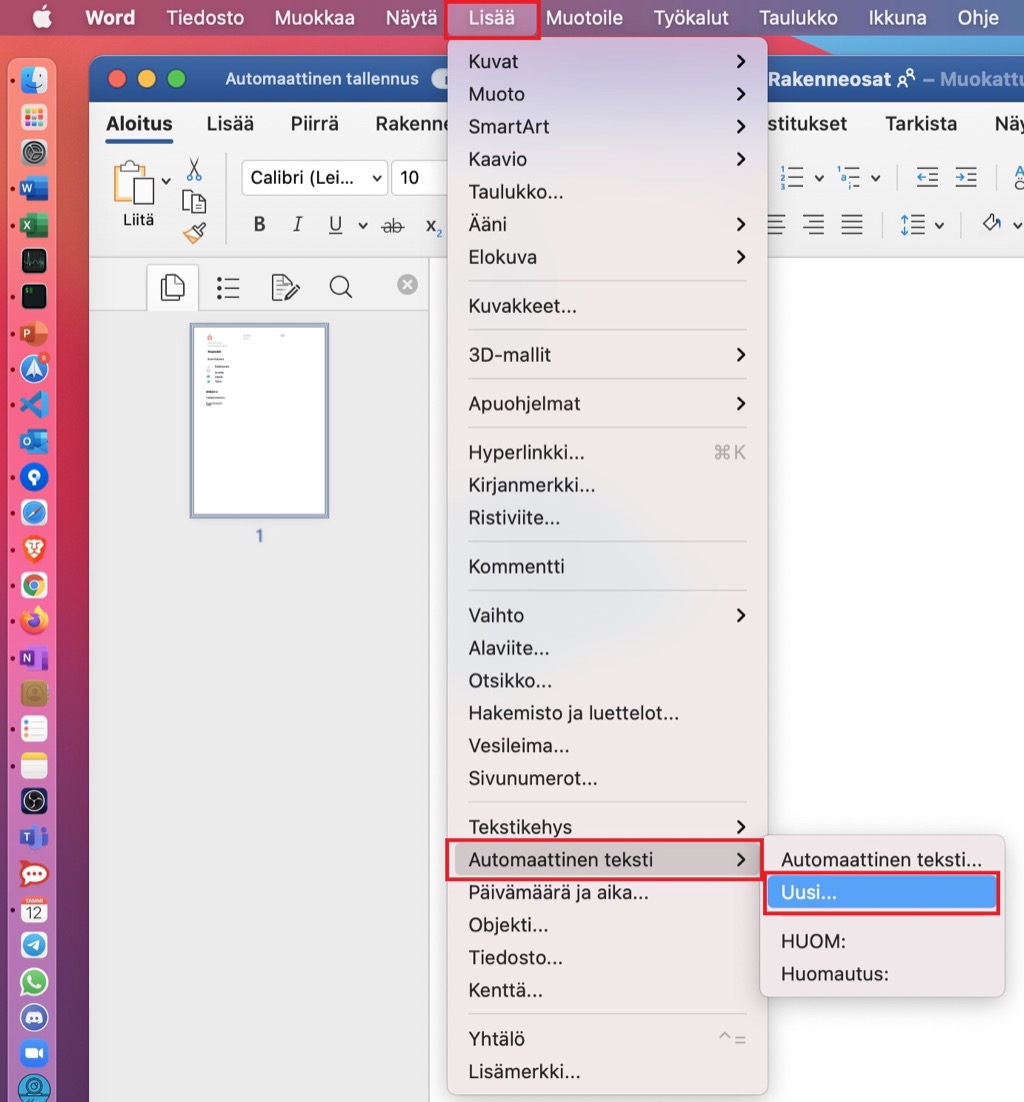This screenshot has width=1024, height=1102.
Task: Select Hyperlinkki... menu item
Action: coord(607,453)
